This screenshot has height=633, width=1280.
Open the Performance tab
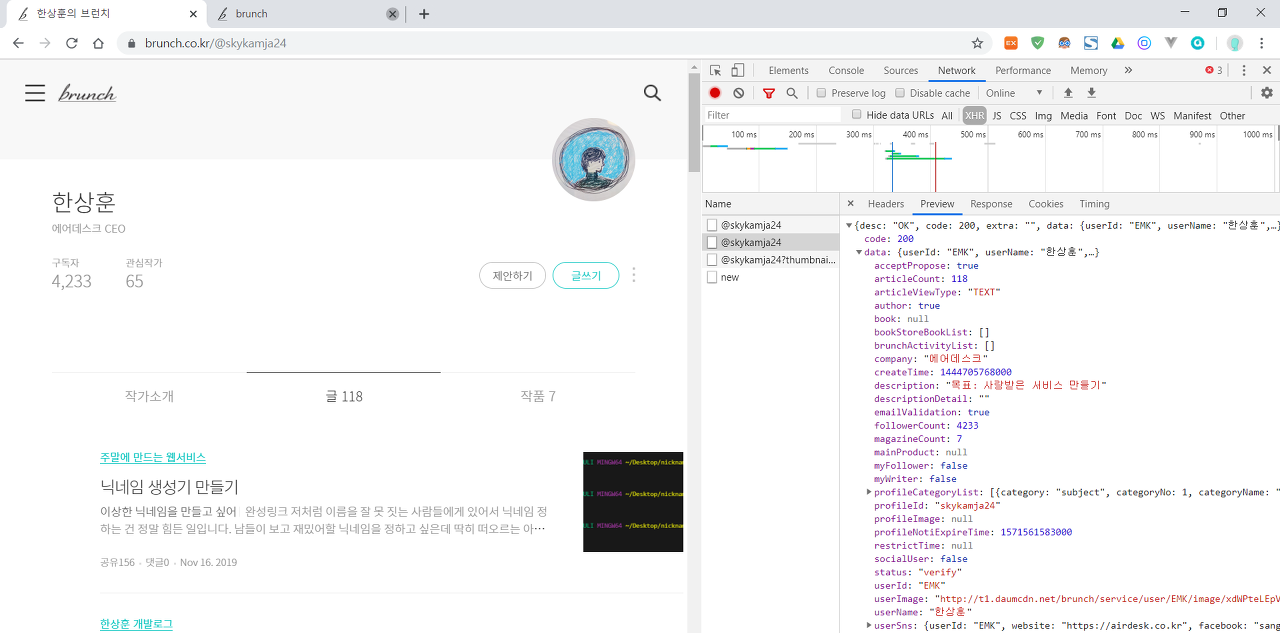(x=1023, y=70)
